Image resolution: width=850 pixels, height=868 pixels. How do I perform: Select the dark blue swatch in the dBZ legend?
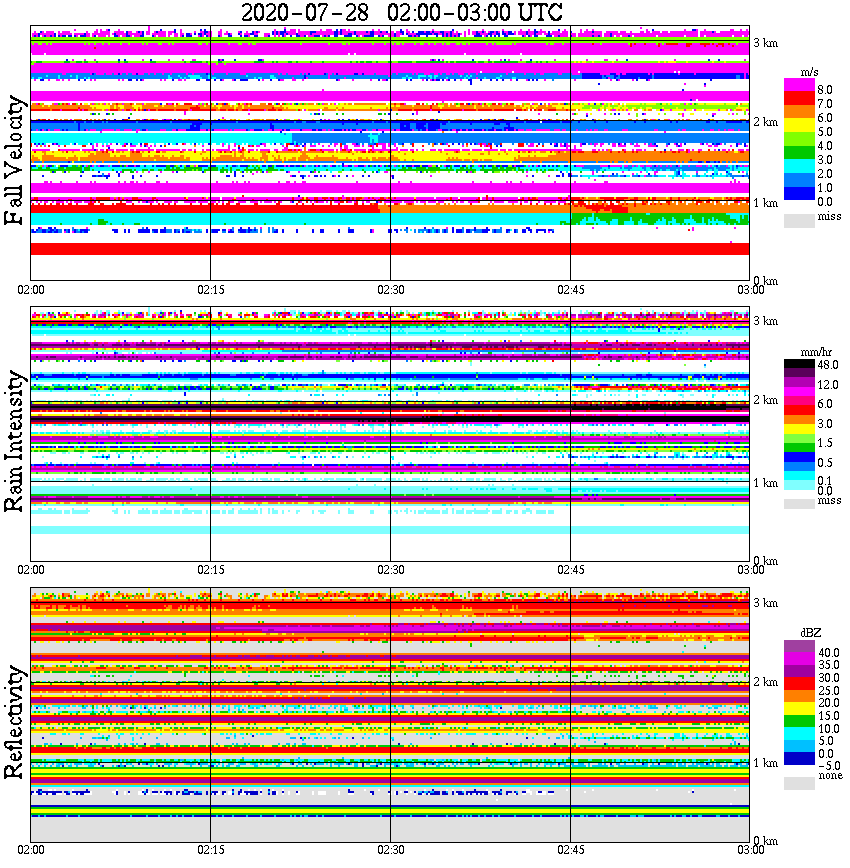tap(799, 758)
